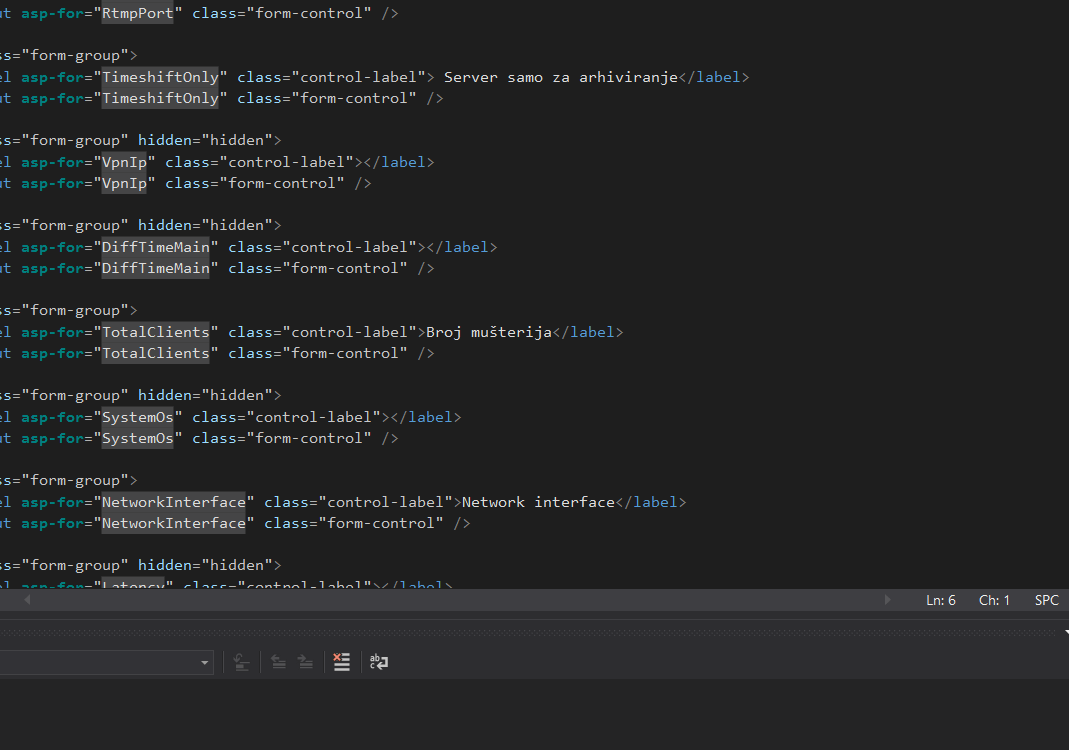Click hidden="hidden" above the VpnIp label
This screenshot has width=1069, height=750.
point(205,140)
